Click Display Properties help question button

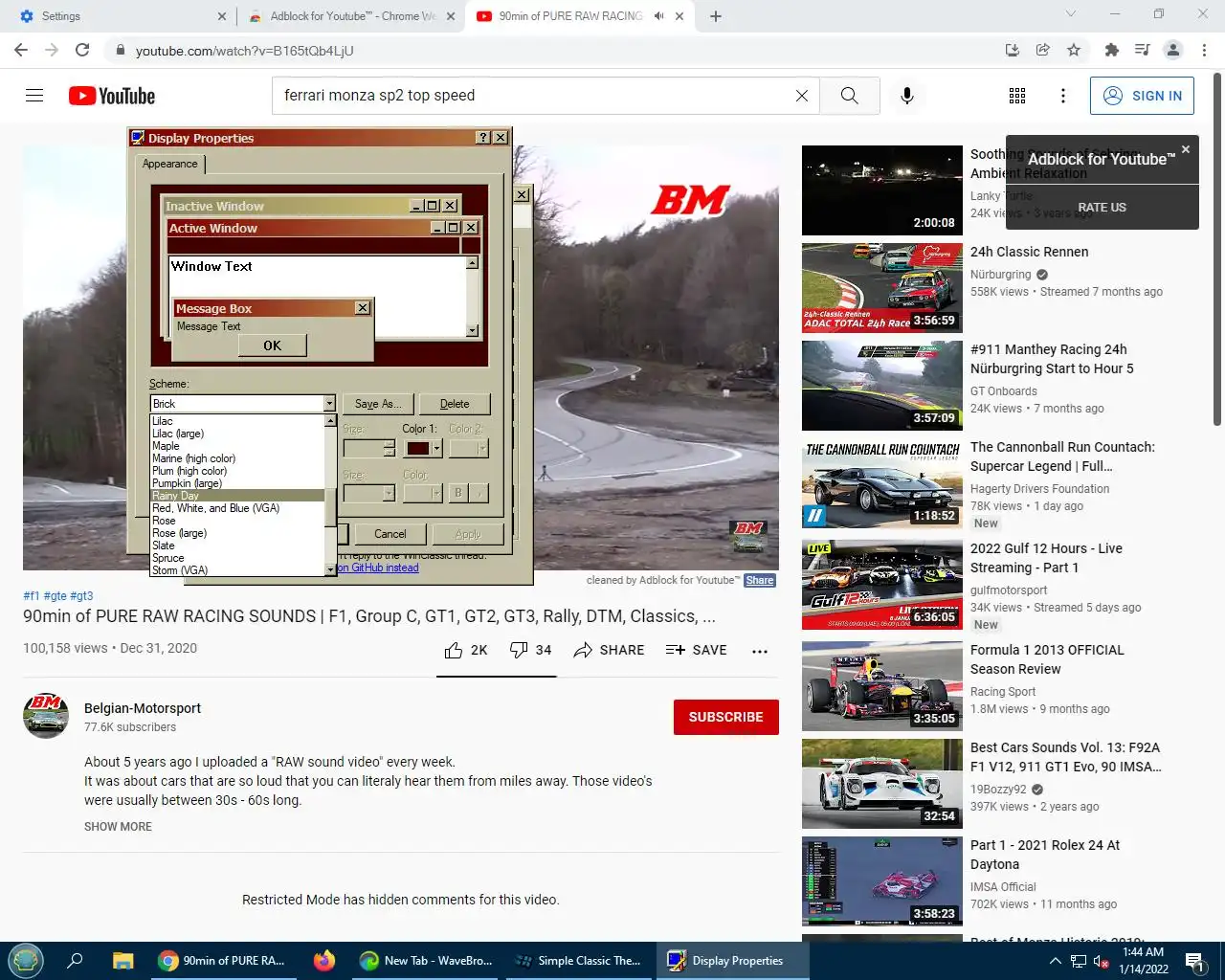point(483,138)
